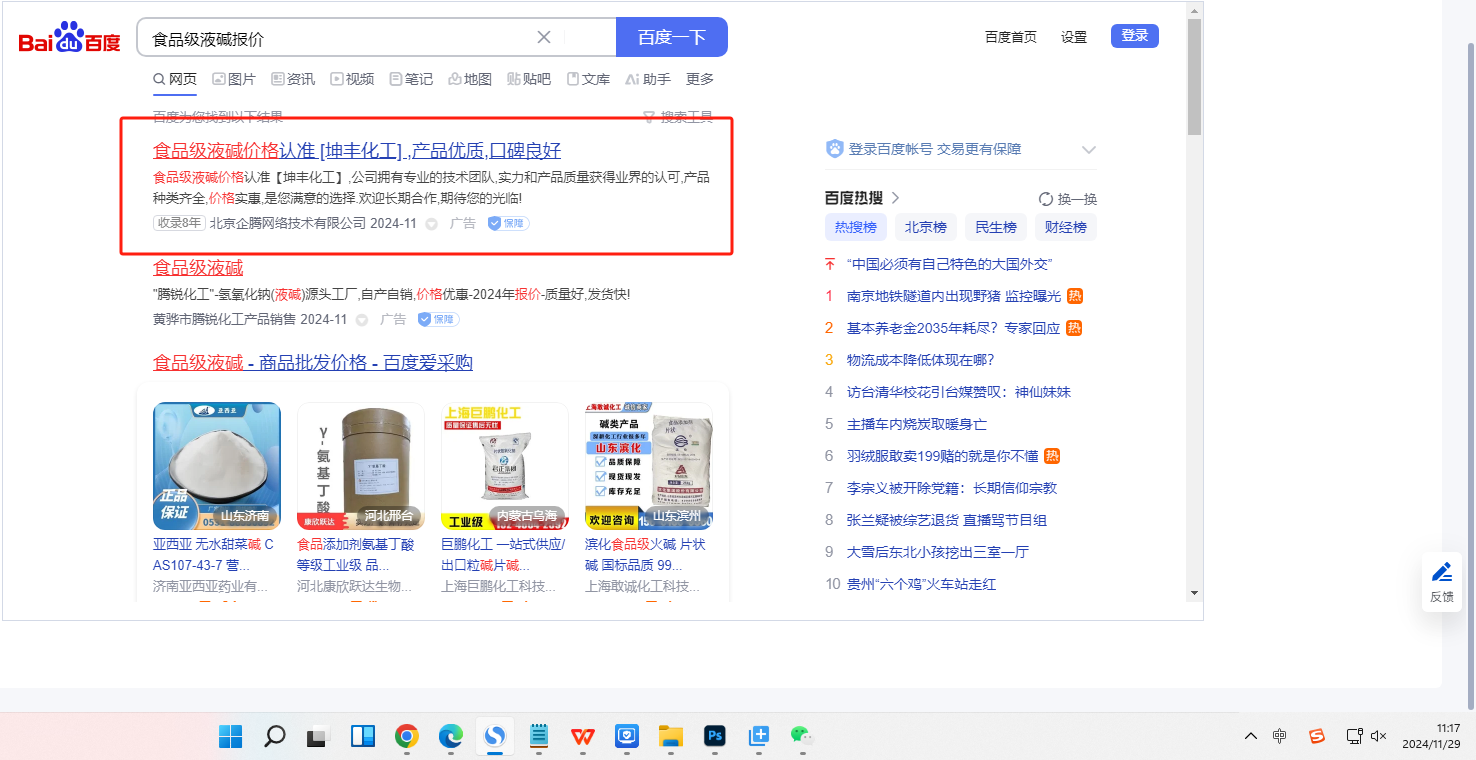The image size is (1476, 760).
Task: Open 设置 in the top right
Action: click(1074, 37)
